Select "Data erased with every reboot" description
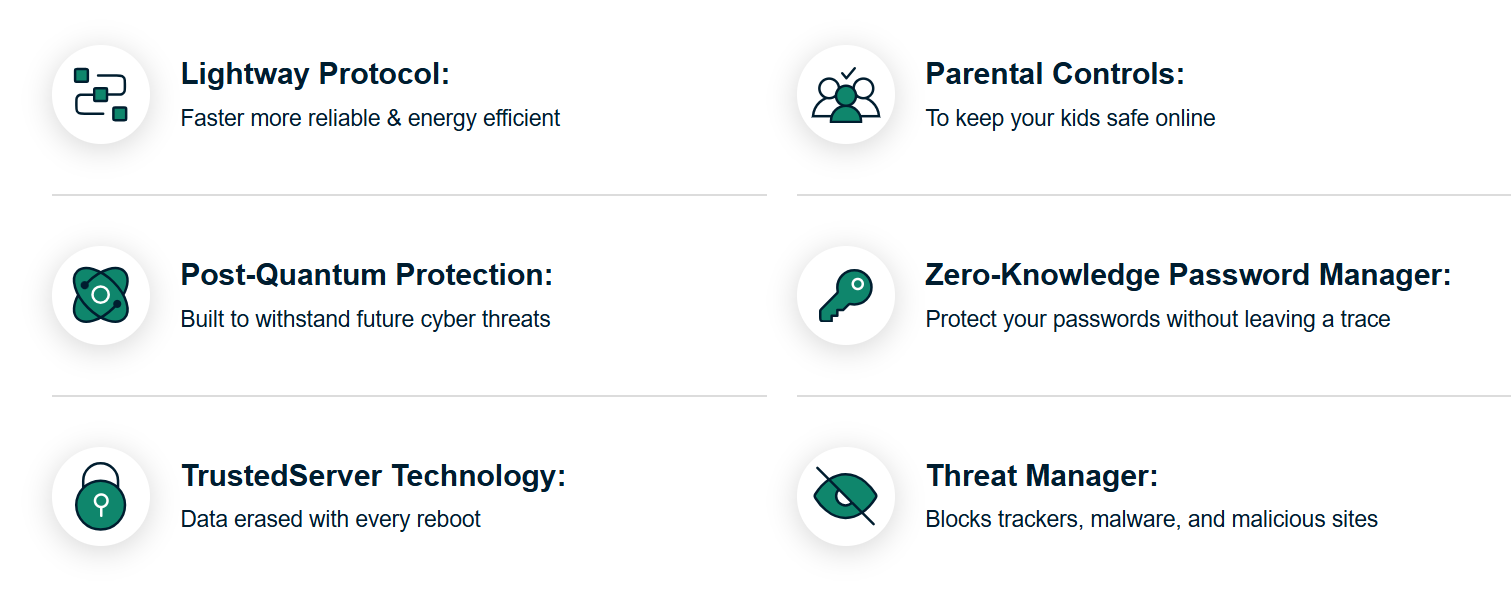Screen dimensions: 1511x598 click(x=330, y=520)
